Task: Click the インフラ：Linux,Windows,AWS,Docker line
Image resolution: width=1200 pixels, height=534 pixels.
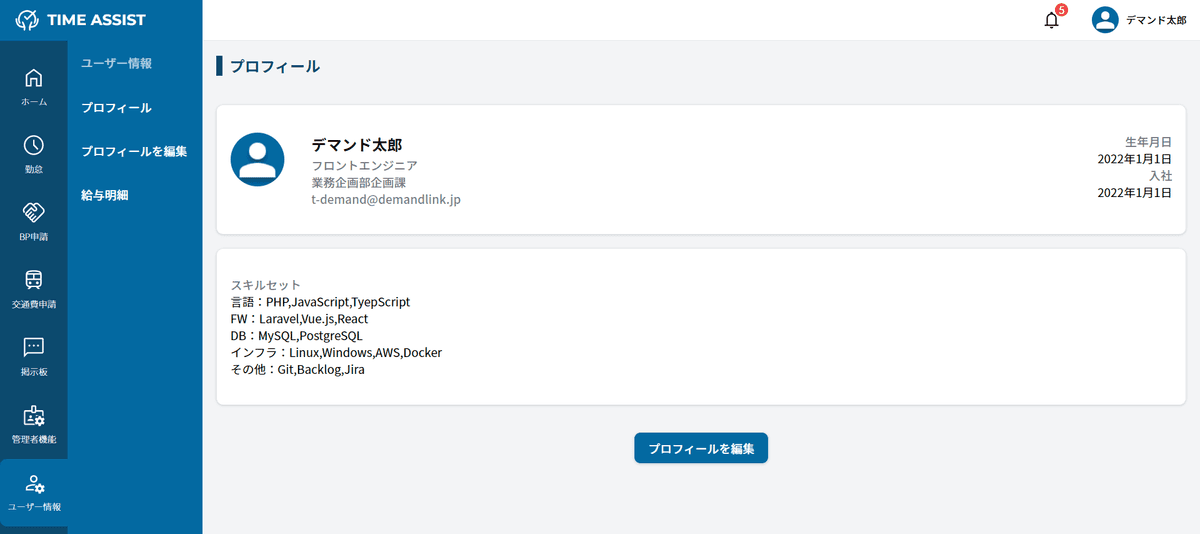Action: coord(336,353)
